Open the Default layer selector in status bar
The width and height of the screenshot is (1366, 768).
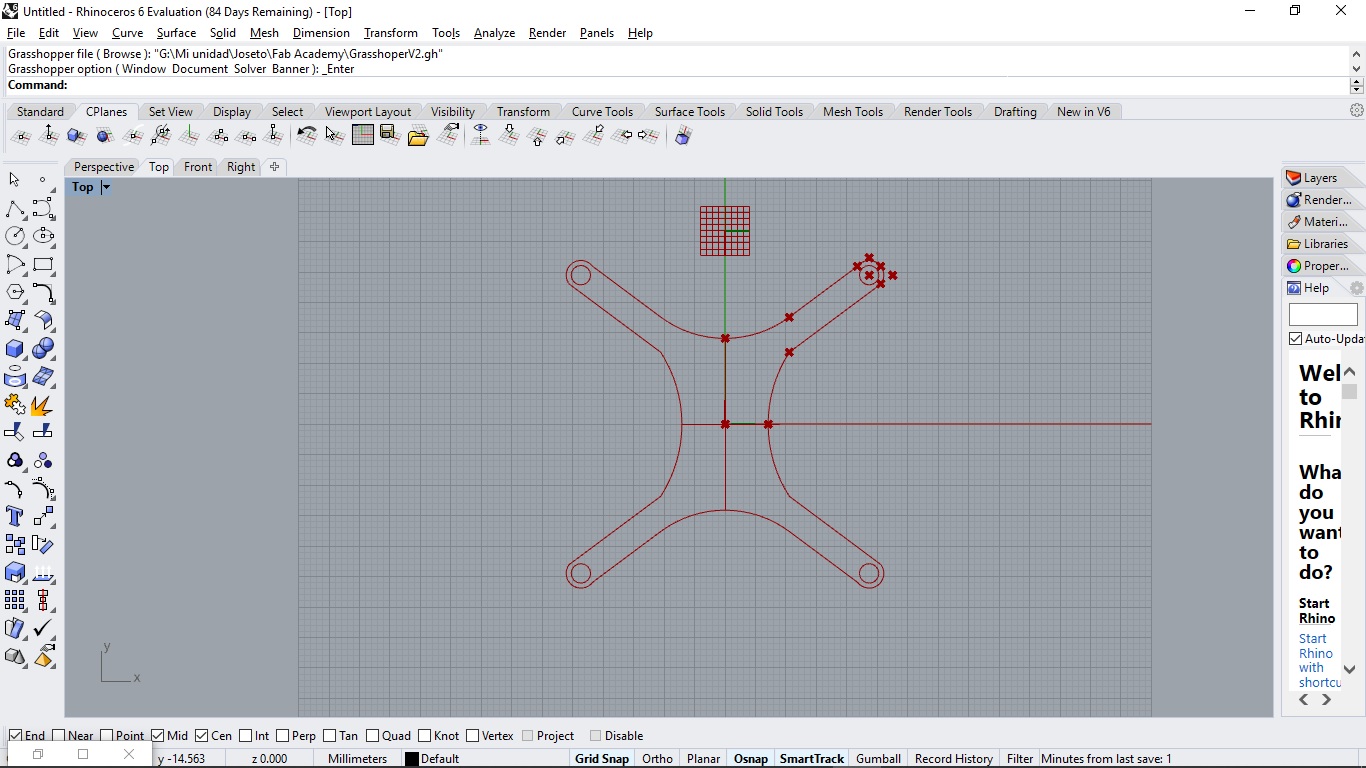[439, 759]
